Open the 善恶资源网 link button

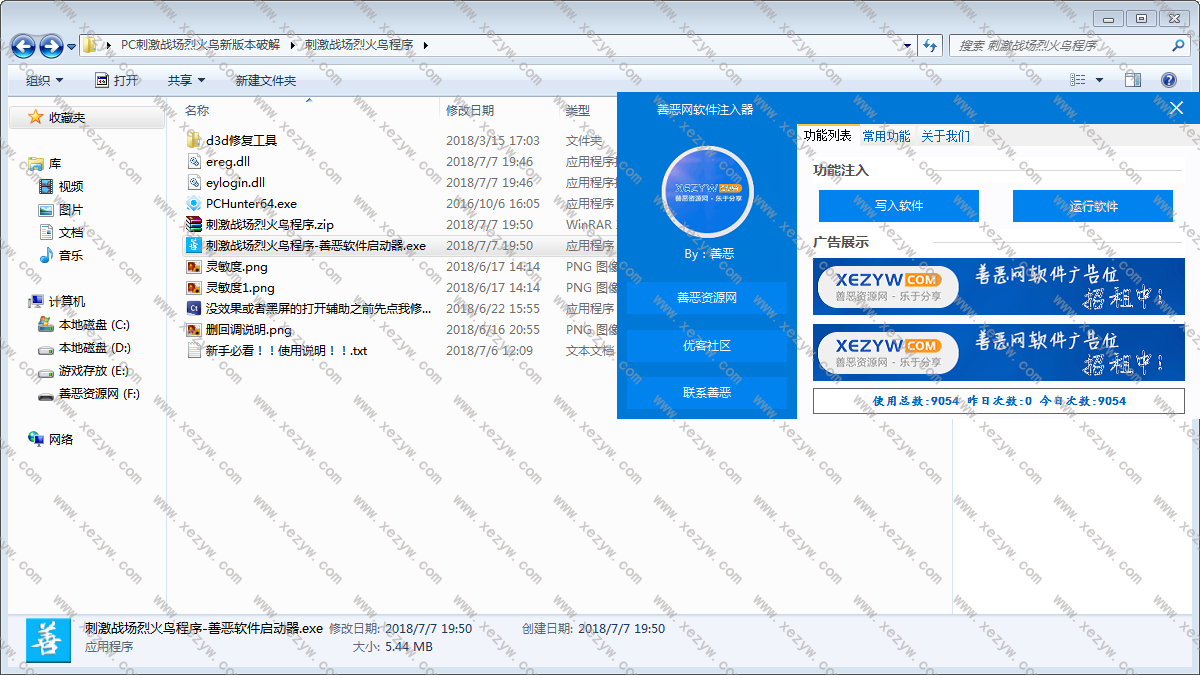[707, 298]
